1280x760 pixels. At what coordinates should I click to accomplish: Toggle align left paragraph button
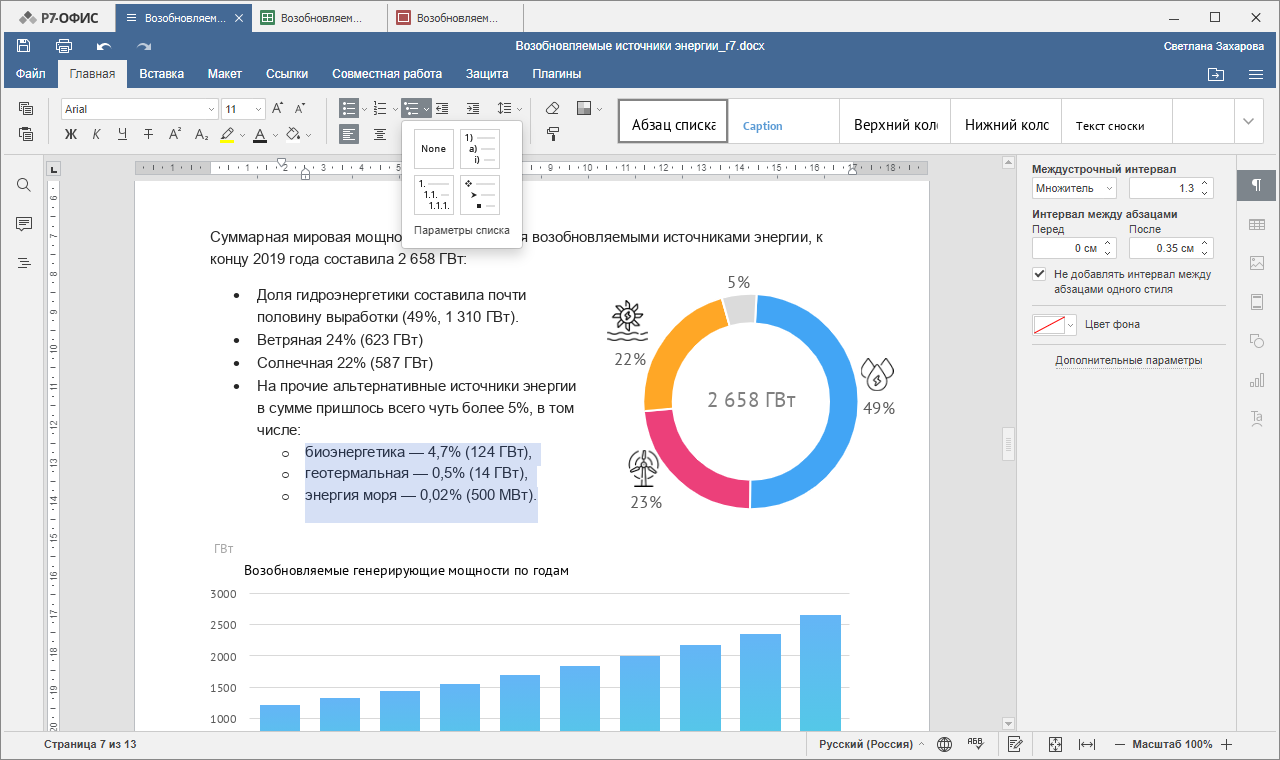(349, 134)
